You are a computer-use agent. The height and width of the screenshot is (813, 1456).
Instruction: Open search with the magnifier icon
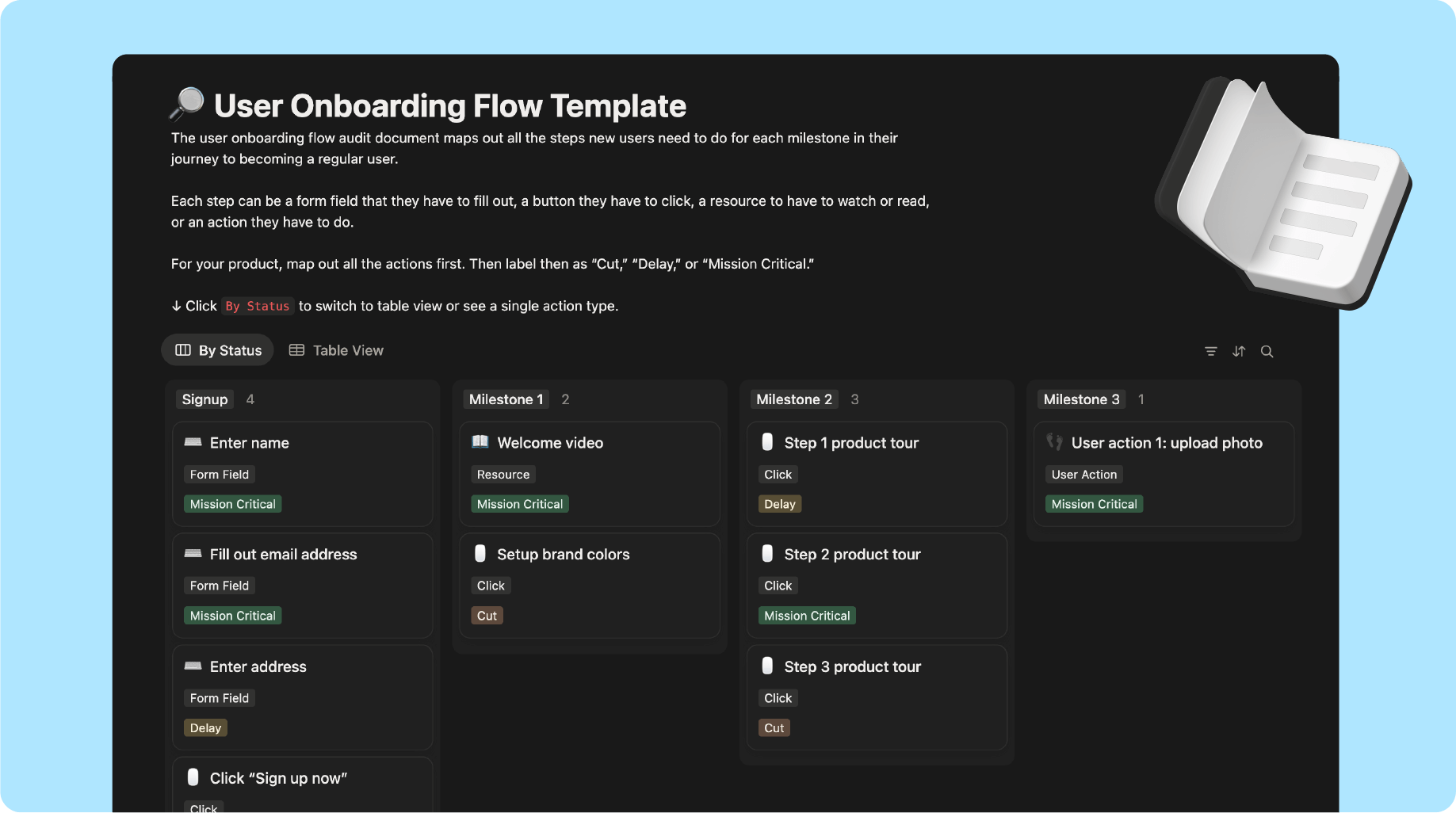coord(1267,351)
